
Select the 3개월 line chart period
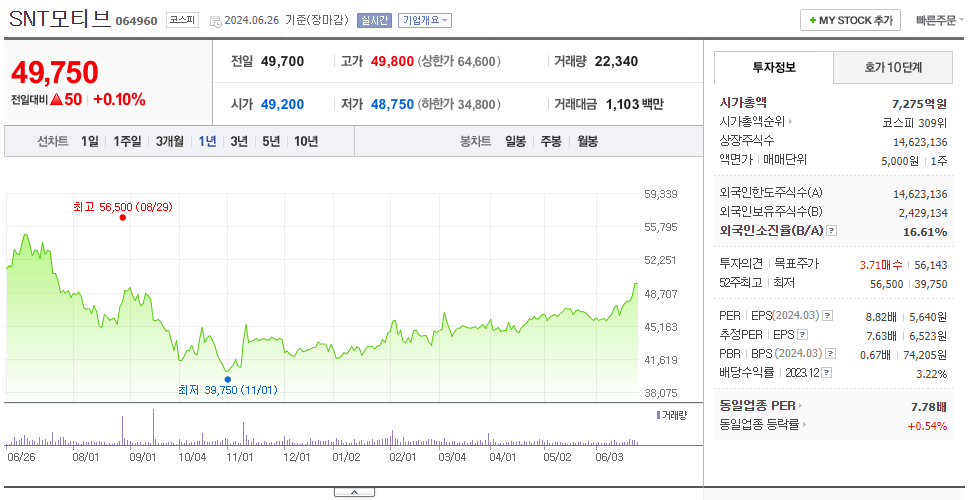(x=170, y=141)
